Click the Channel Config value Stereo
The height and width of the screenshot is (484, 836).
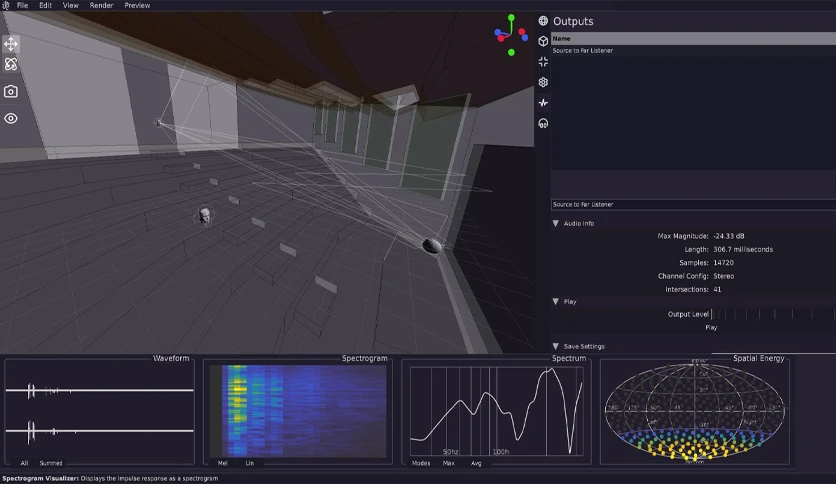click(x=724, y=276)
